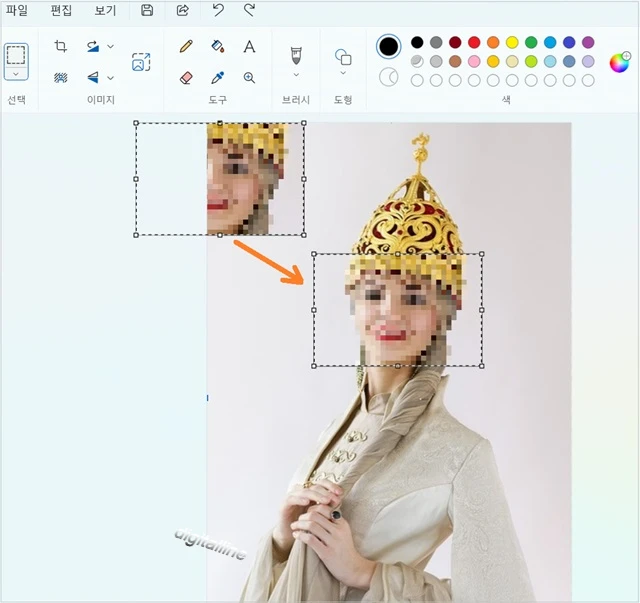Screen dimensions: 640x603
Task: Click the Save floppy disk icon
Action: point(147,10)
